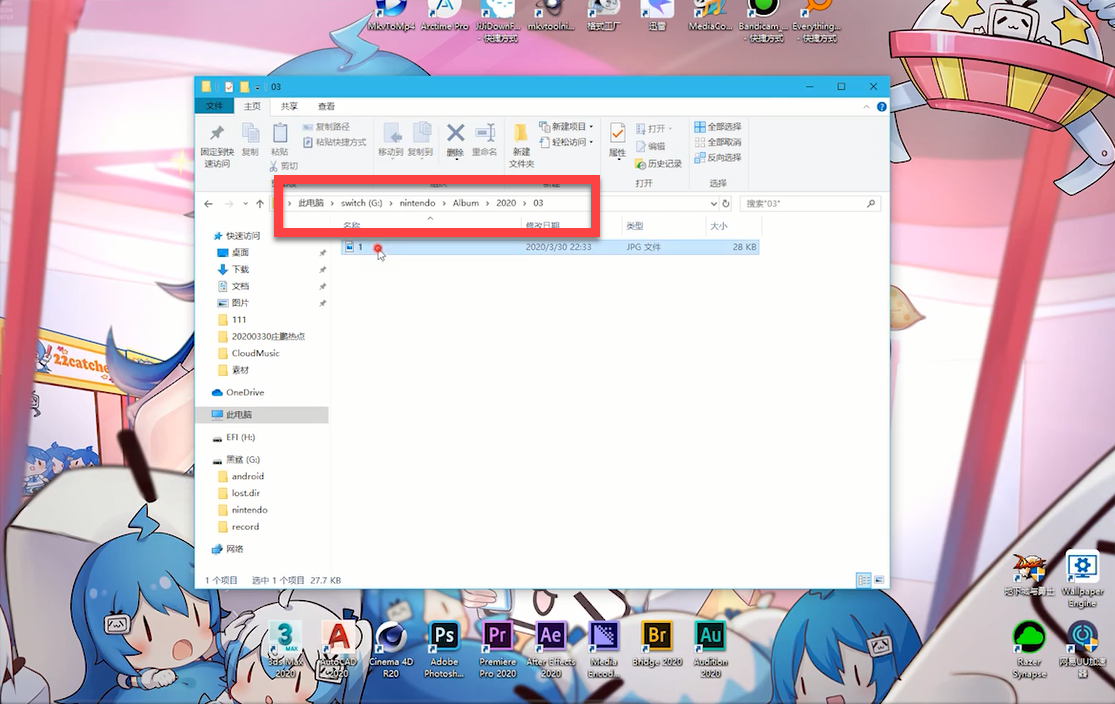The image size is (1115, 704).
Task: Click Copy path (复制路径)
Action: pos(326,127)
